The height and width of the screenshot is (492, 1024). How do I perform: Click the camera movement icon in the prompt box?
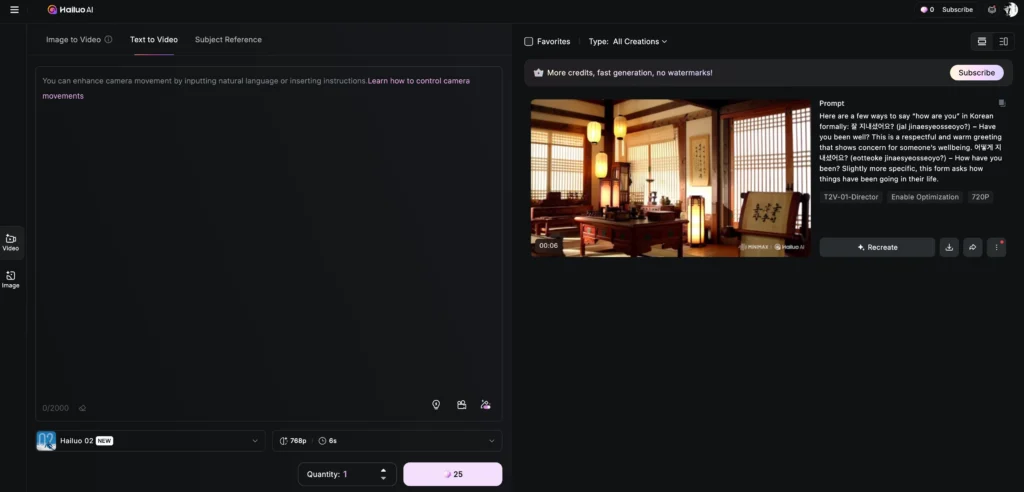pyautogui.click(x=461, y=405)
